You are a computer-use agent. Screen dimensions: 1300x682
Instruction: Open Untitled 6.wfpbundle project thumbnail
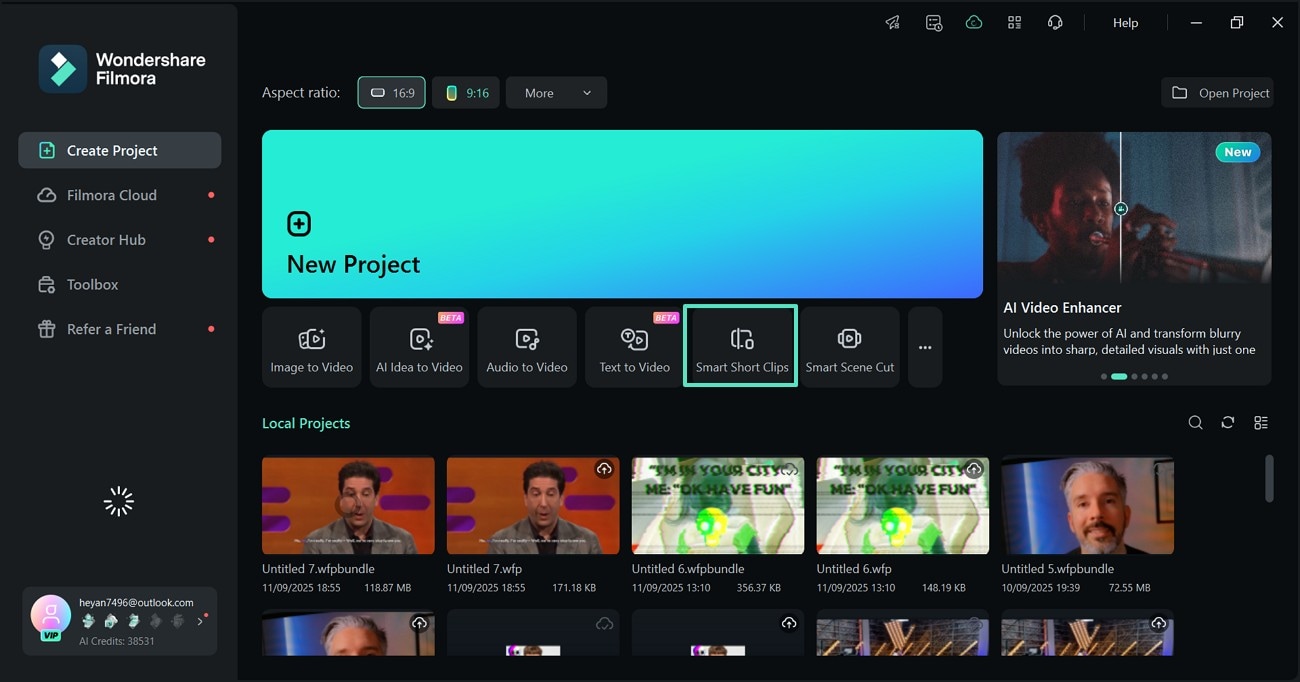[718, 506]
